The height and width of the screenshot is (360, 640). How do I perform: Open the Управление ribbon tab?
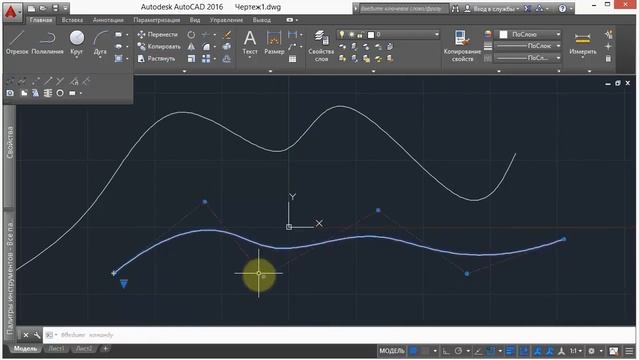226,20
